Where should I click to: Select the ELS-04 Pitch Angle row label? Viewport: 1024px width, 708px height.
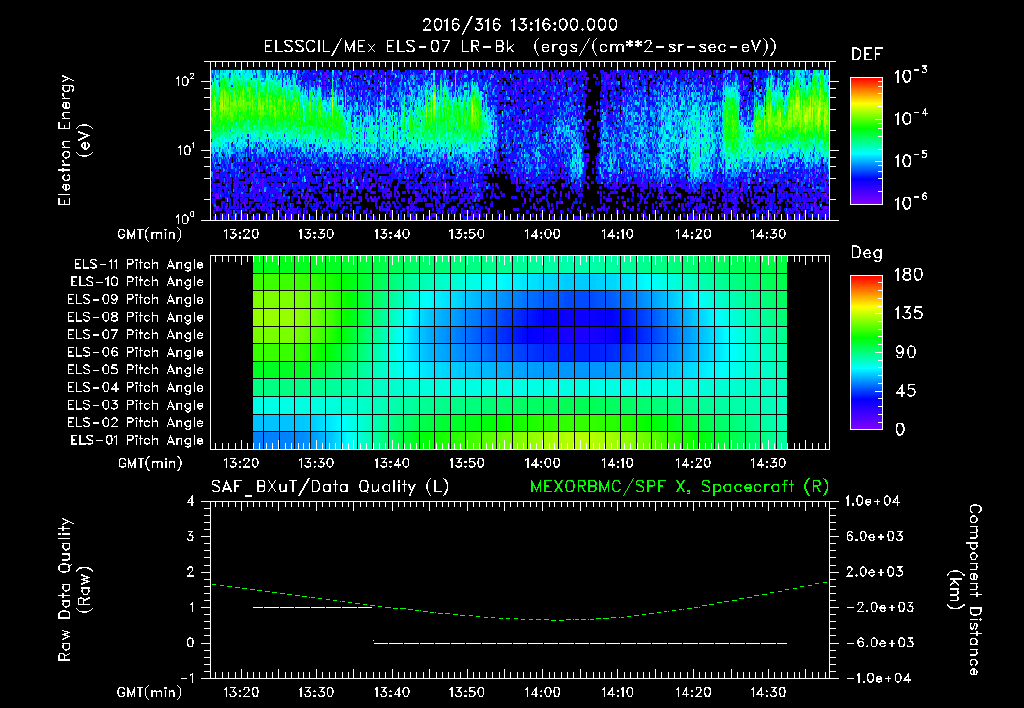pos(135,387)
